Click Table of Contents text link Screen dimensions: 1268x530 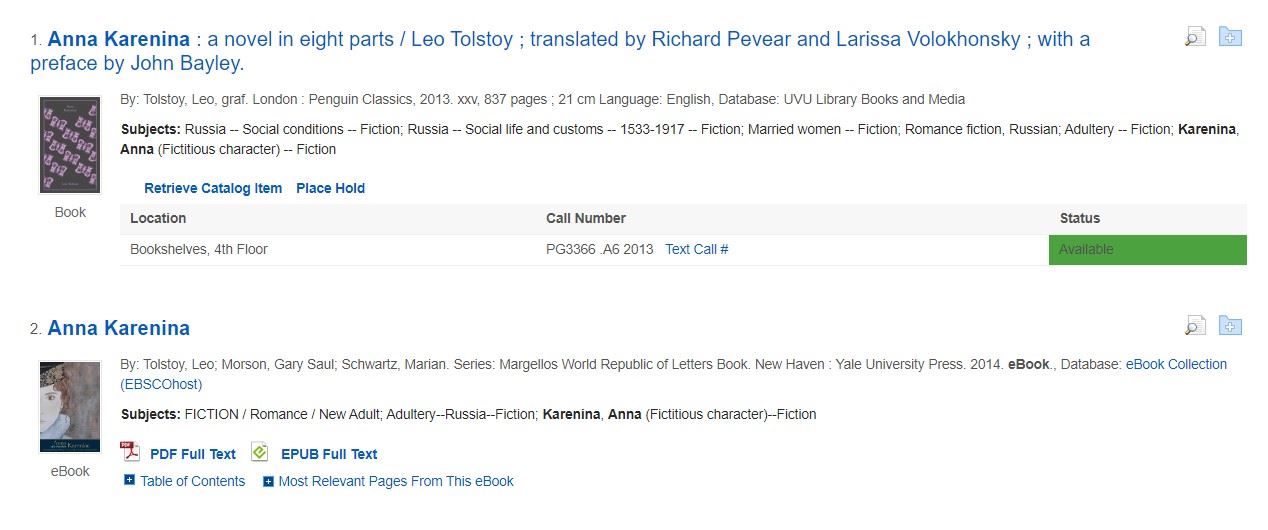[x=193, y=481]
